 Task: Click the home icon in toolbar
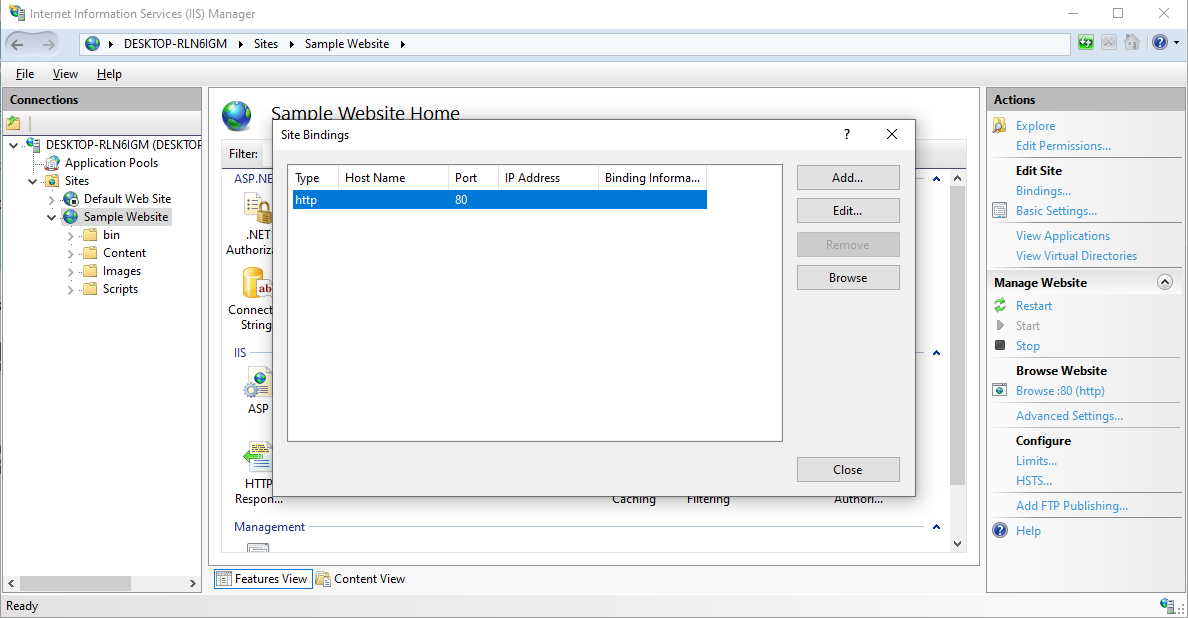point(1132,42)
